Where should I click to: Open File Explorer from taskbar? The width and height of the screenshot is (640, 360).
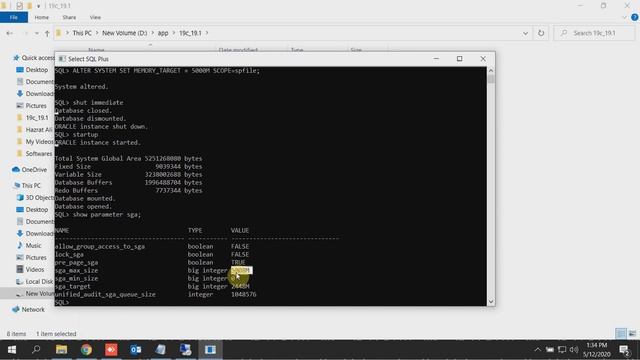(x=62, y=350)
